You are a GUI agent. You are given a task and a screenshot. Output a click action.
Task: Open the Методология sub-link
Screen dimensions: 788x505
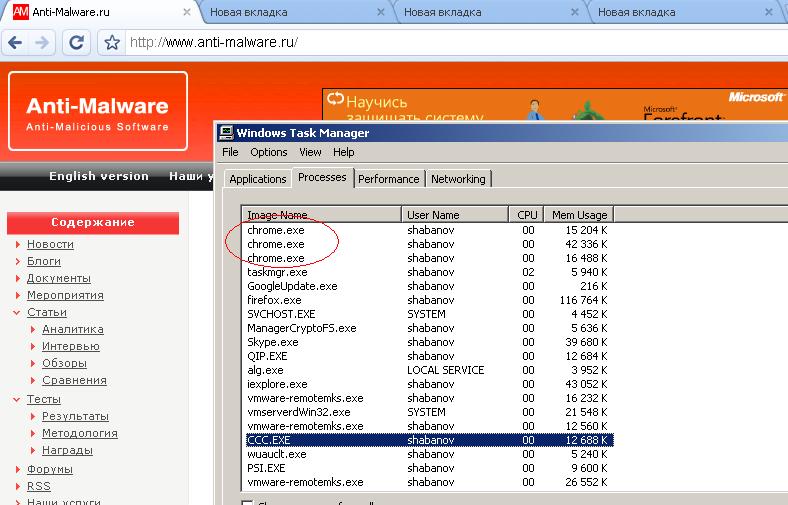(x=80, y=433)
